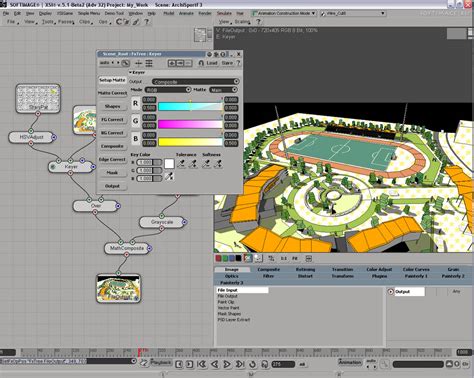This screenshot has height=378, width=474.
Task: Select File Output in operator list
Action: (227, 296)
